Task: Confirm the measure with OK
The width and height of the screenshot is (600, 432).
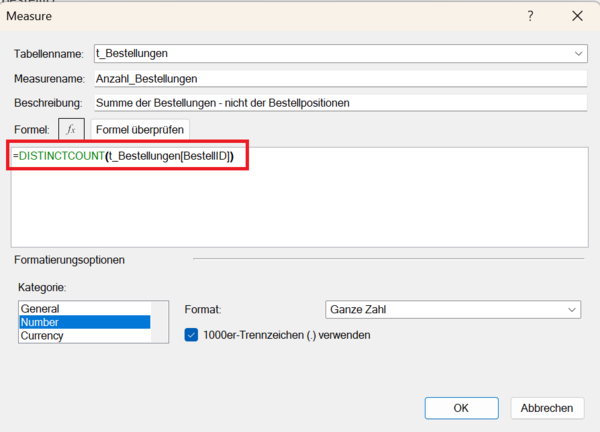Action: 461,408
